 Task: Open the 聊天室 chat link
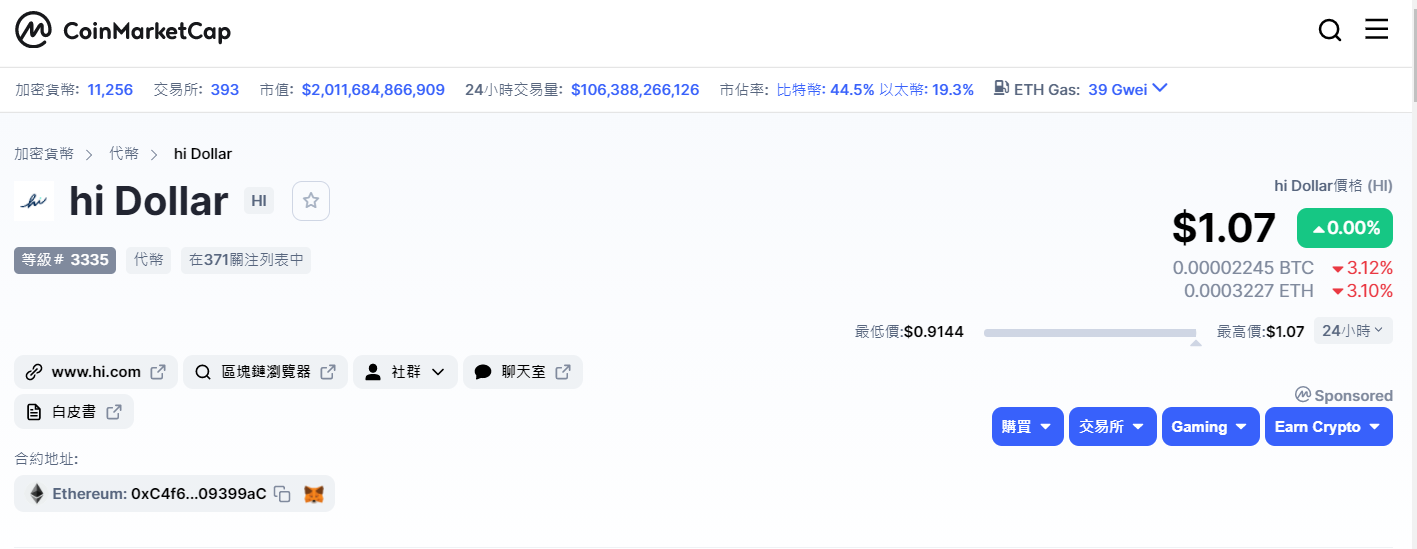tap(523, 372)
